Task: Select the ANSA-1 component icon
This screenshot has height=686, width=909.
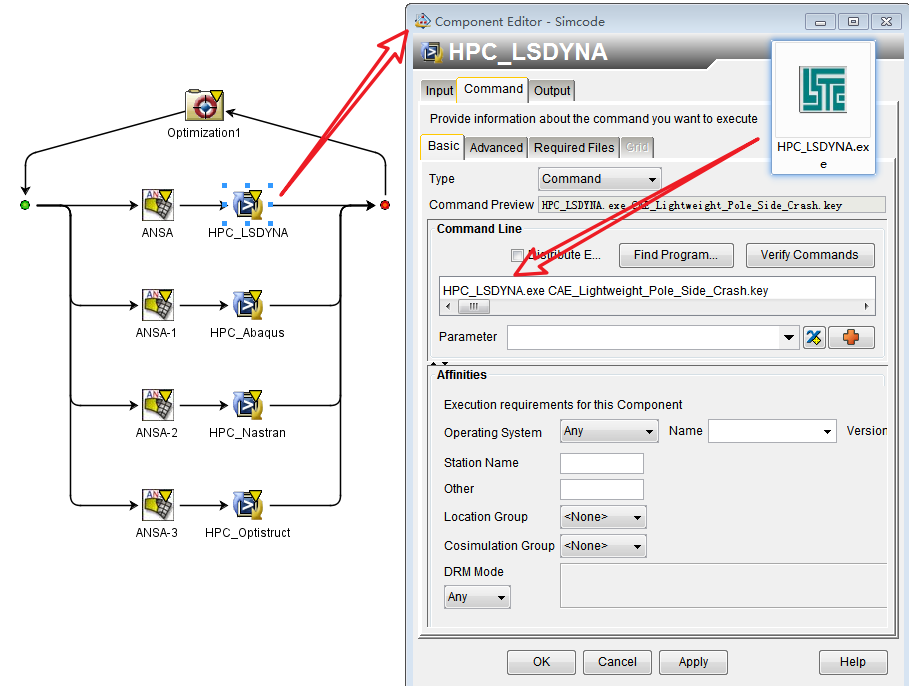Action: point(158,305)
